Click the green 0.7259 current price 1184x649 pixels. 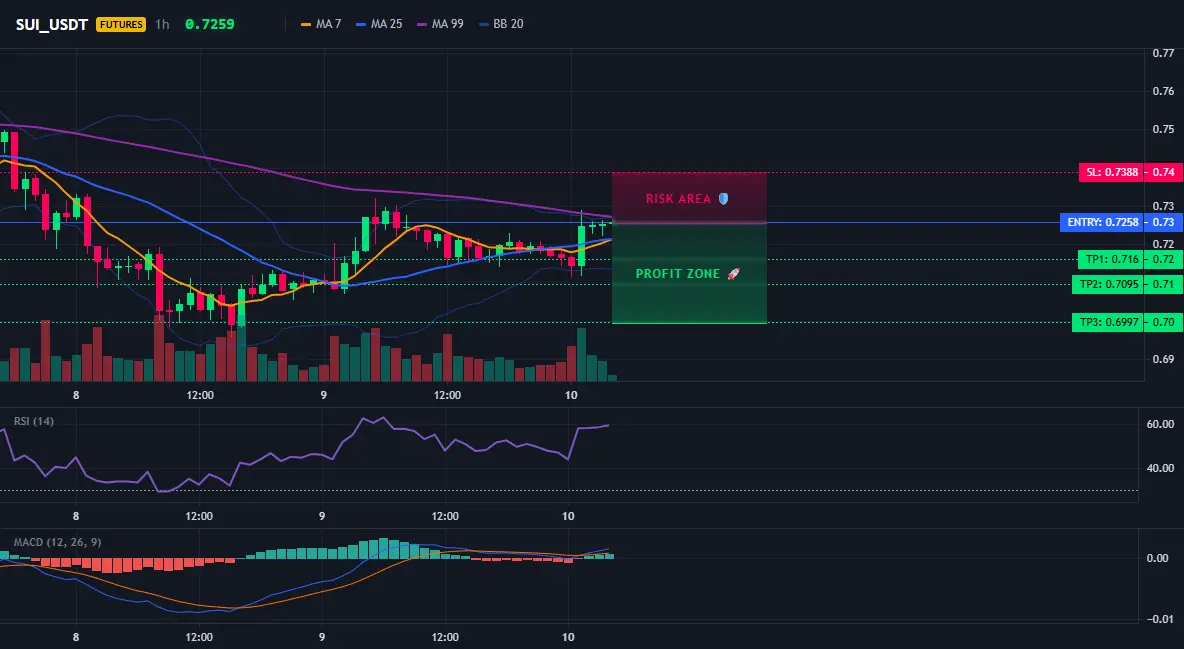[210, 24]
